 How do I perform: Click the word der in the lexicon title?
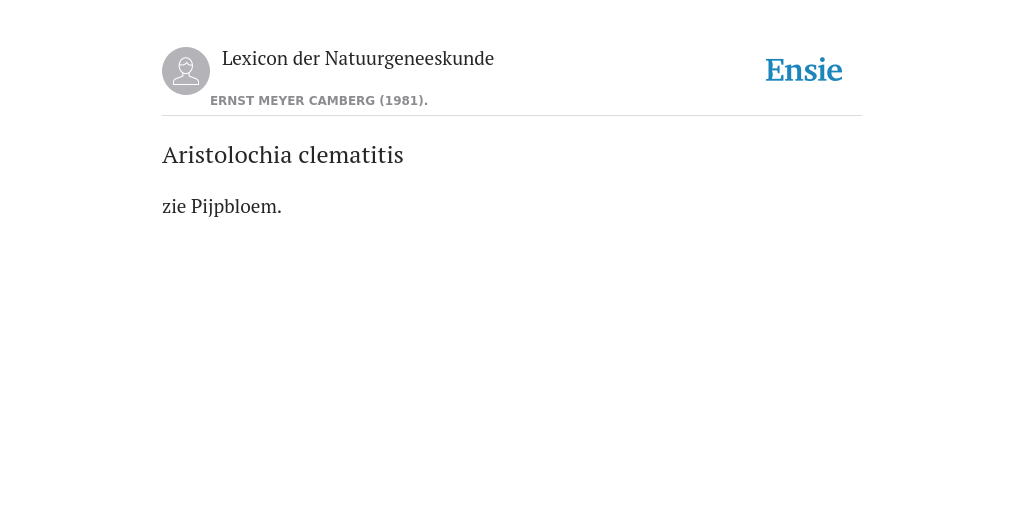(x=306, y=58)
